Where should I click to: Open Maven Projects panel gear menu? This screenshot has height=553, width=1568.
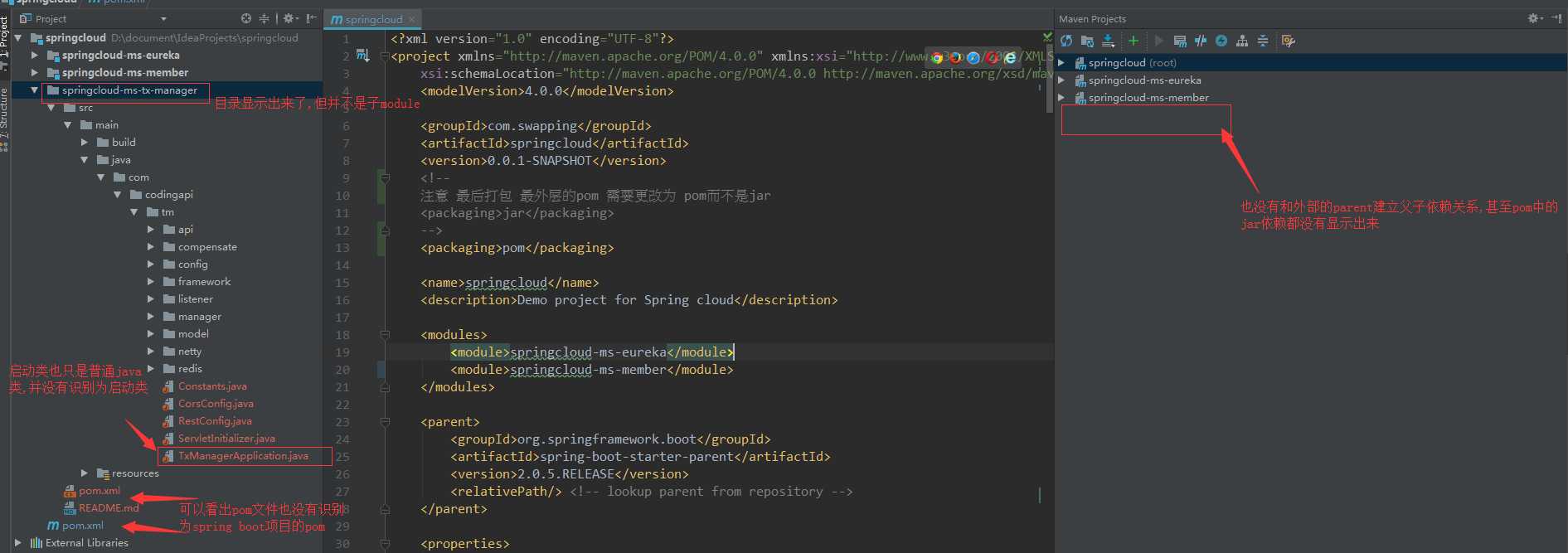[1535, 18]
